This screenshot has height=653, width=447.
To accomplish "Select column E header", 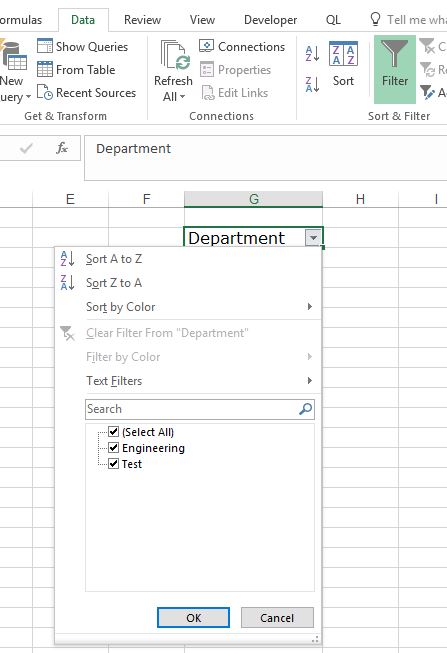I will (70, 199).
